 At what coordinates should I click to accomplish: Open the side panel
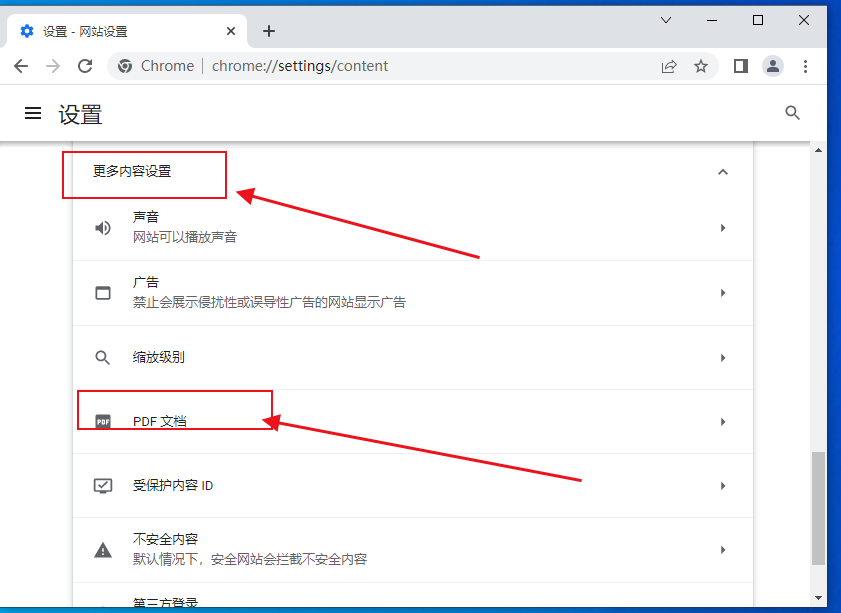tap(741, 66)
